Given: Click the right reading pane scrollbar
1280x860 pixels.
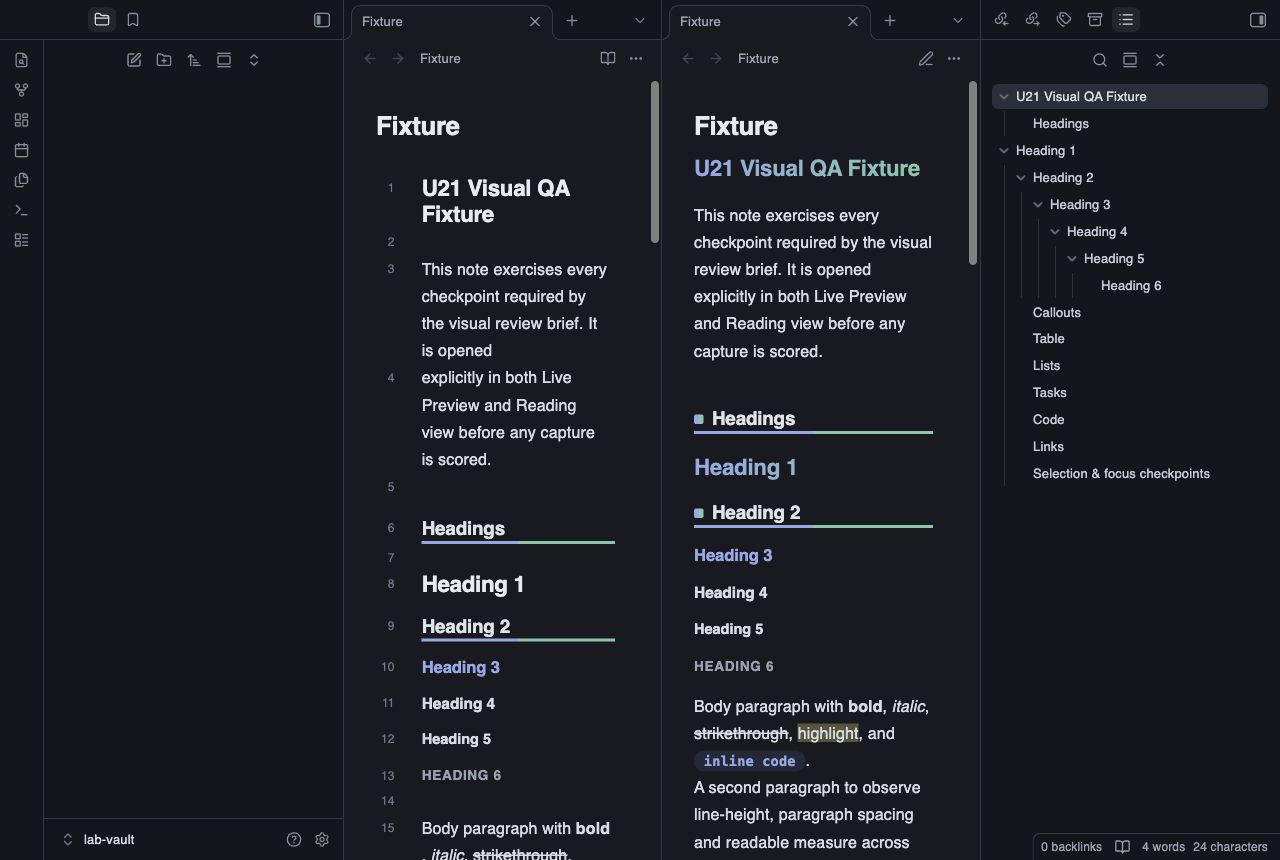Looking at the screenshot, I should click(x=973, y=174).
